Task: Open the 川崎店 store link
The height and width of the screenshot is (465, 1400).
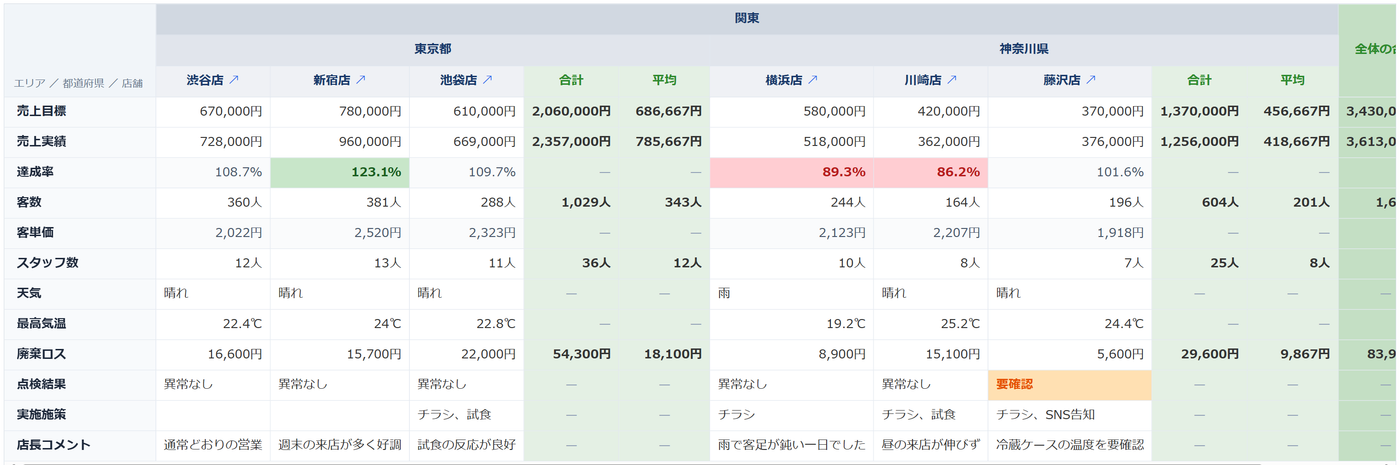Action: (931, 80)
